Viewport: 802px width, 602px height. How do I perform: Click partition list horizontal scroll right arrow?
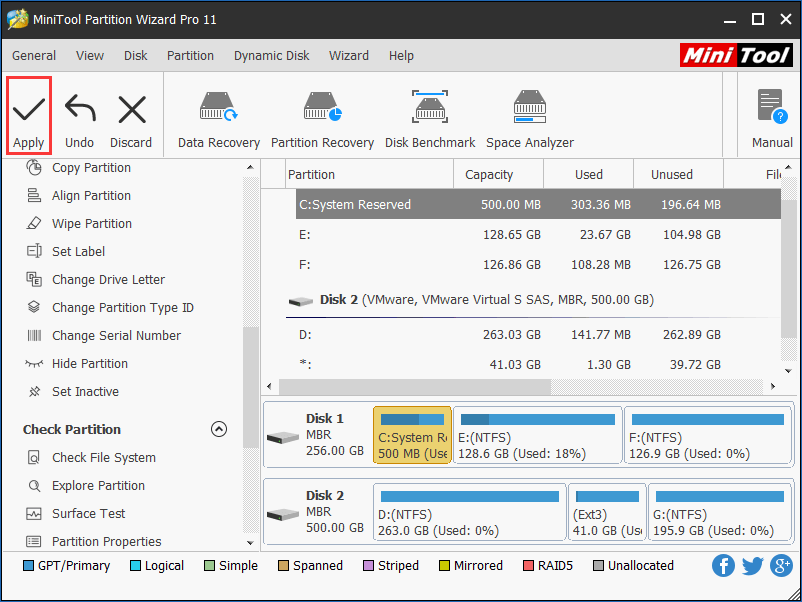click(773, 386)
